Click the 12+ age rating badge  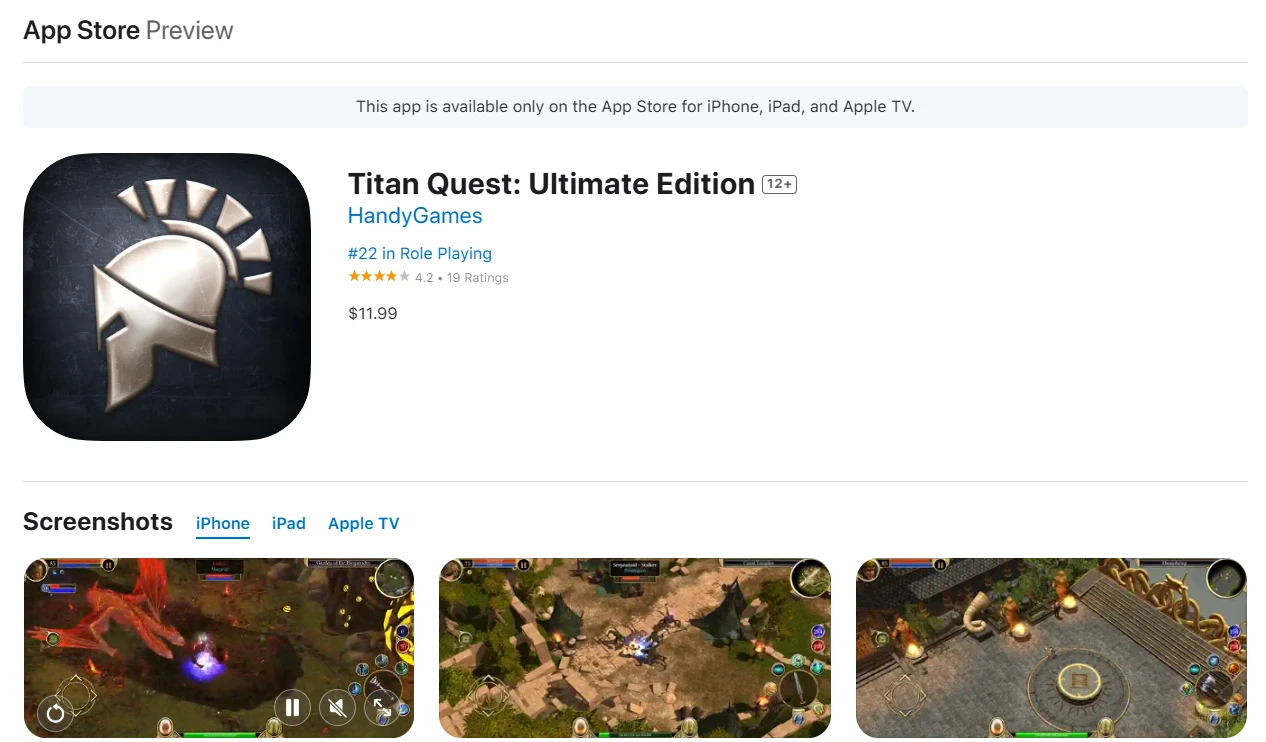tap(779, 185)
